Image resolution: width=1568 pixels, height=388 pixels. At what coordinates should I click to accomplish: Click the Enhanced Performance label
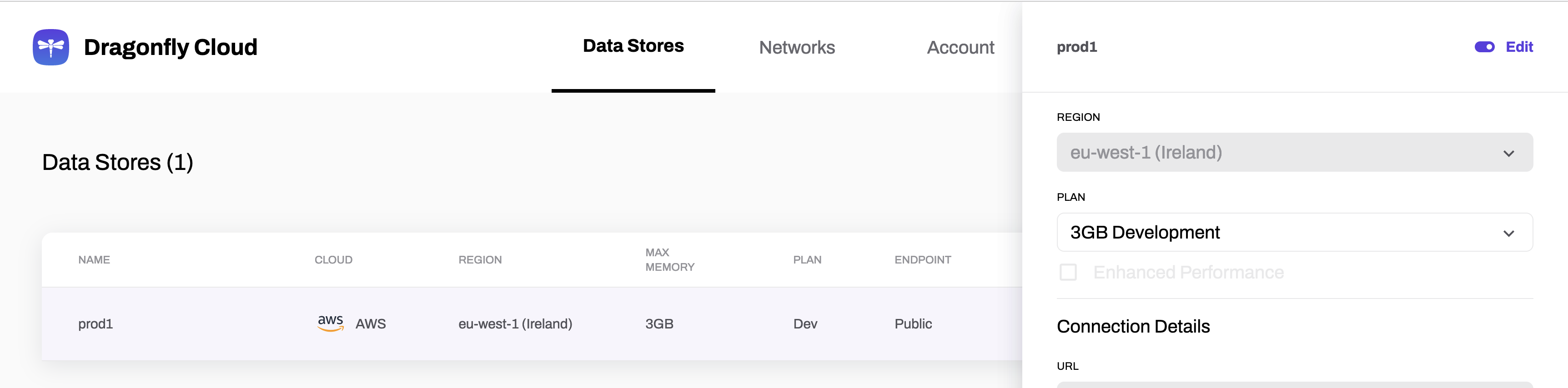pyautogui.click(x=1188, y=272)
